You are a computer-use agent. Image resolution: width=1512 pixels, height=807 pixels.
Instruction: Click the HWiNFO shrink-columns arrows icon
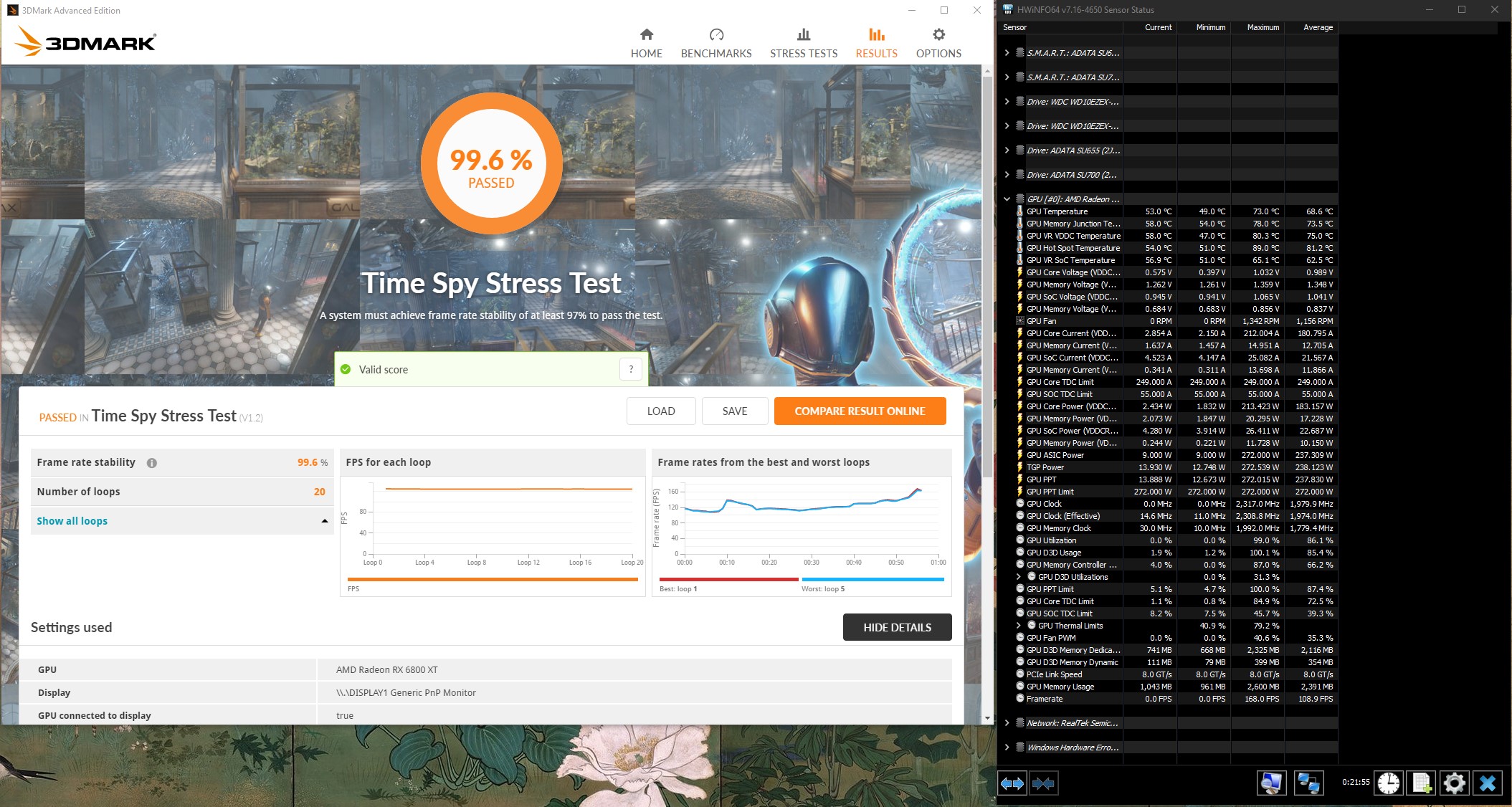[x=1043, y=783]
